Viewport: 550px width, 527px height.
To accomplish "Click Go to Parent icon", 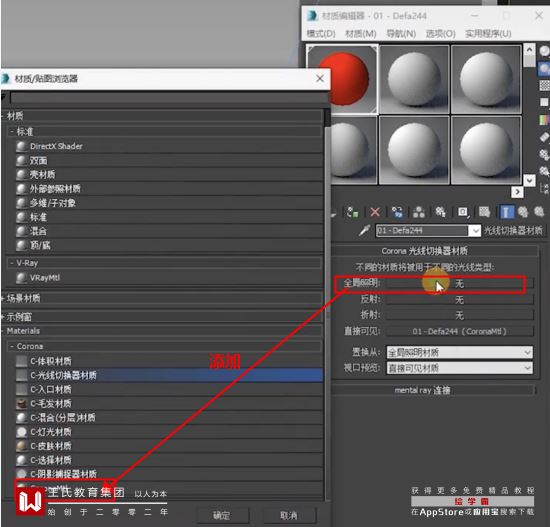I will click(523, 212).
